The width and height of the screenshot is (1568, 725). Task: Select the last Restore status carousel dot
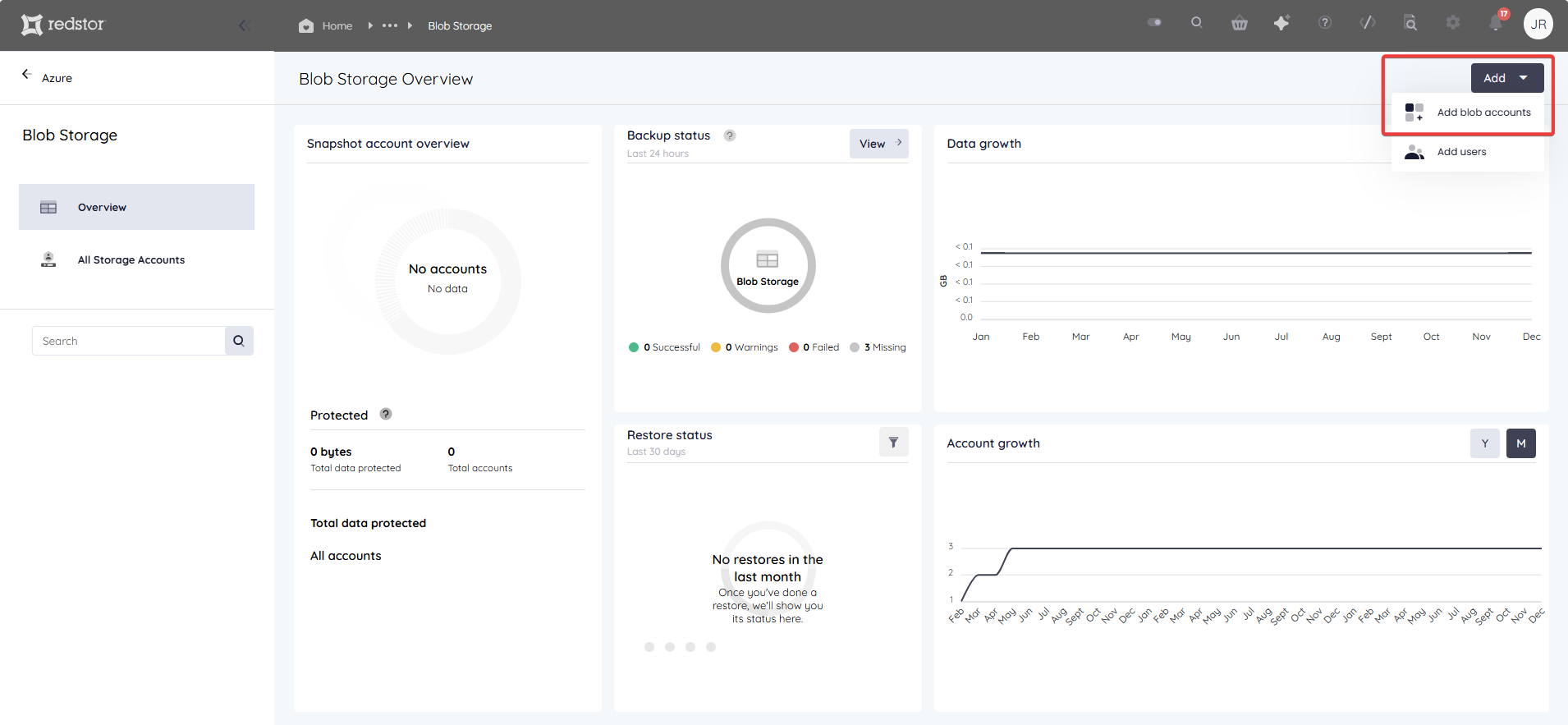pyautogui.click(x=711, y=647)
